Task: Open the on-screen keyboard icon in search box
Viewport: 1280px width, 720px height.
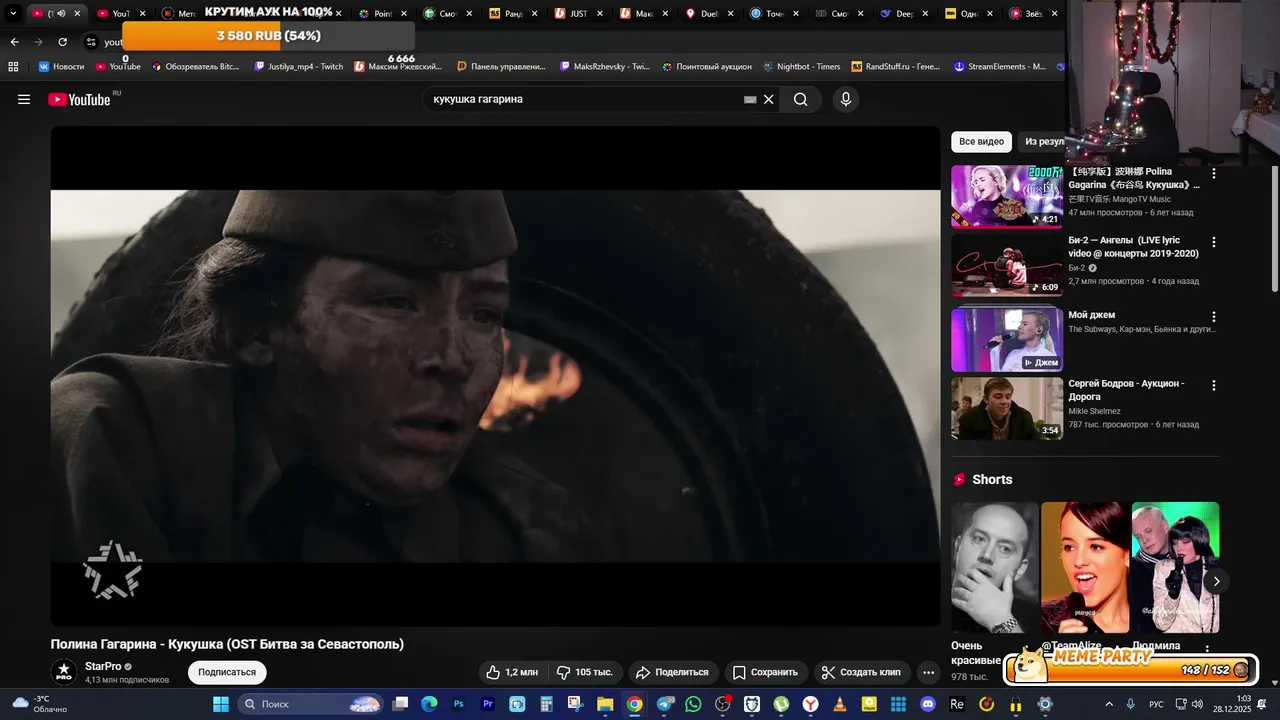Action: (x=750, y=100)
